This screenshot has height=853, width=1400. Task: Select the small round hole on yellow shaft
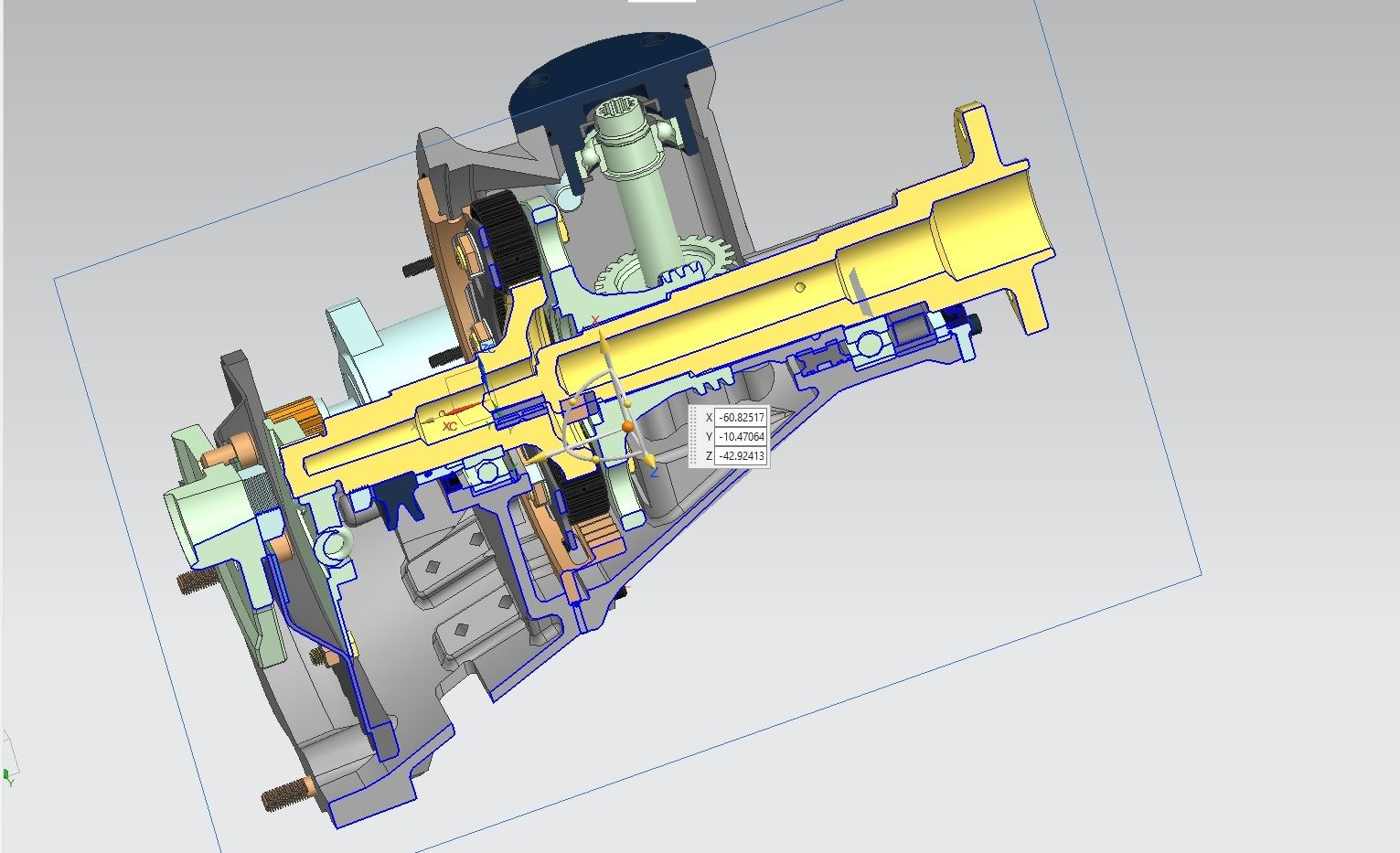[800, 287]
